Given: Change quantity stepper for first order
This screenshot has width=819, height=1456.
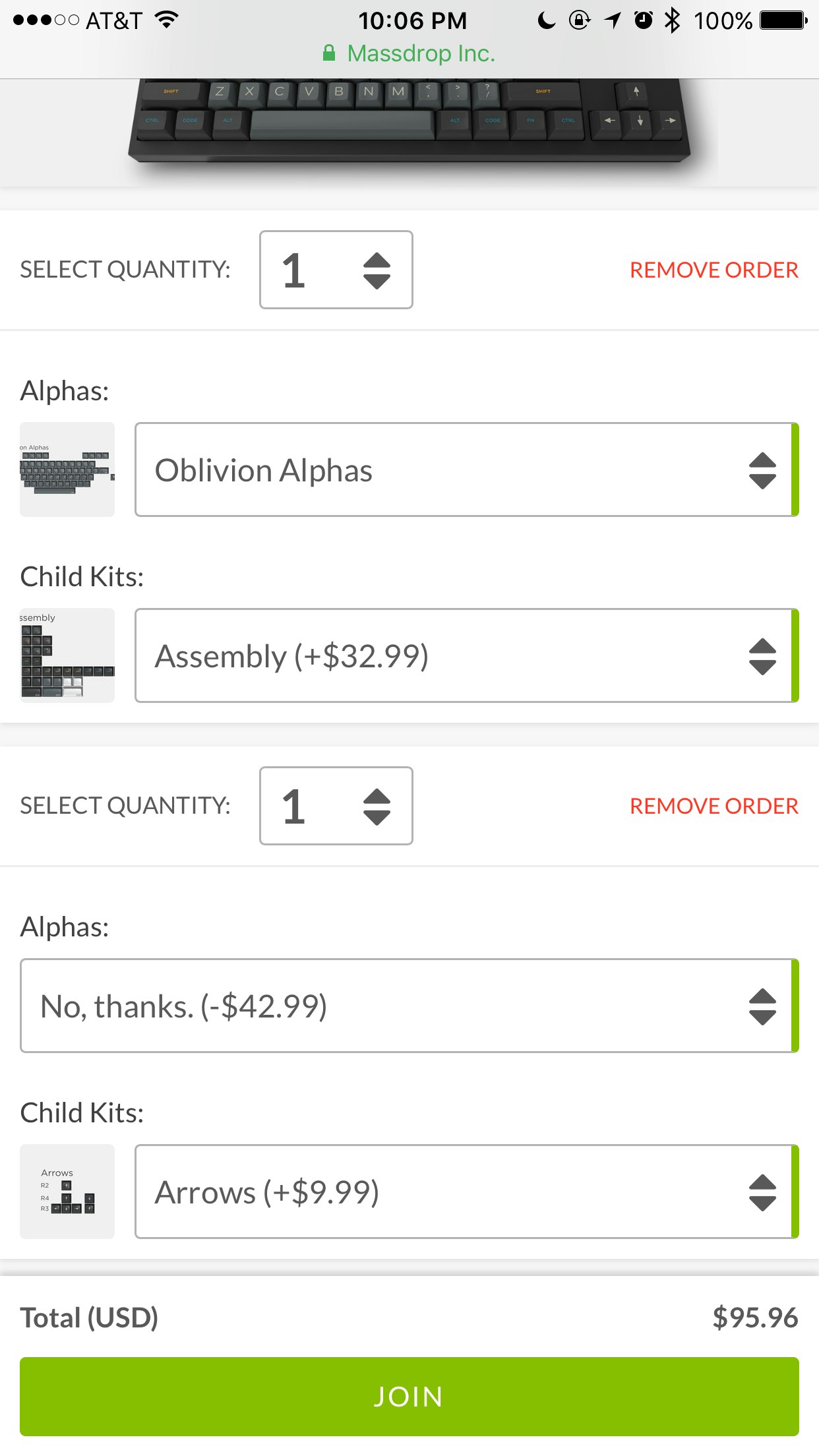Looking at the screenshot, I should point(336,270).
